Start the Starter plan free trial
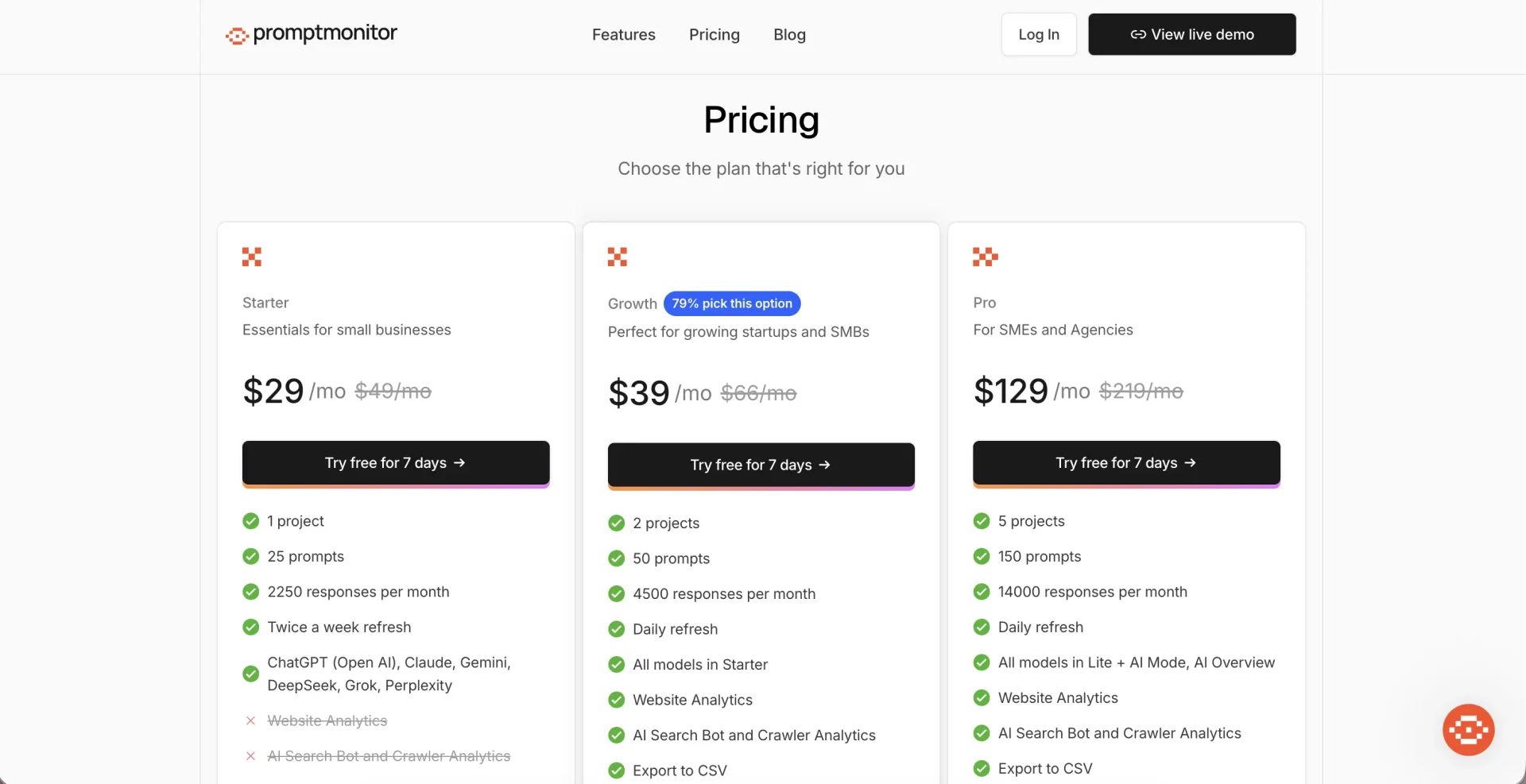This screenshot has height=784, width=1526. [395, 463]
